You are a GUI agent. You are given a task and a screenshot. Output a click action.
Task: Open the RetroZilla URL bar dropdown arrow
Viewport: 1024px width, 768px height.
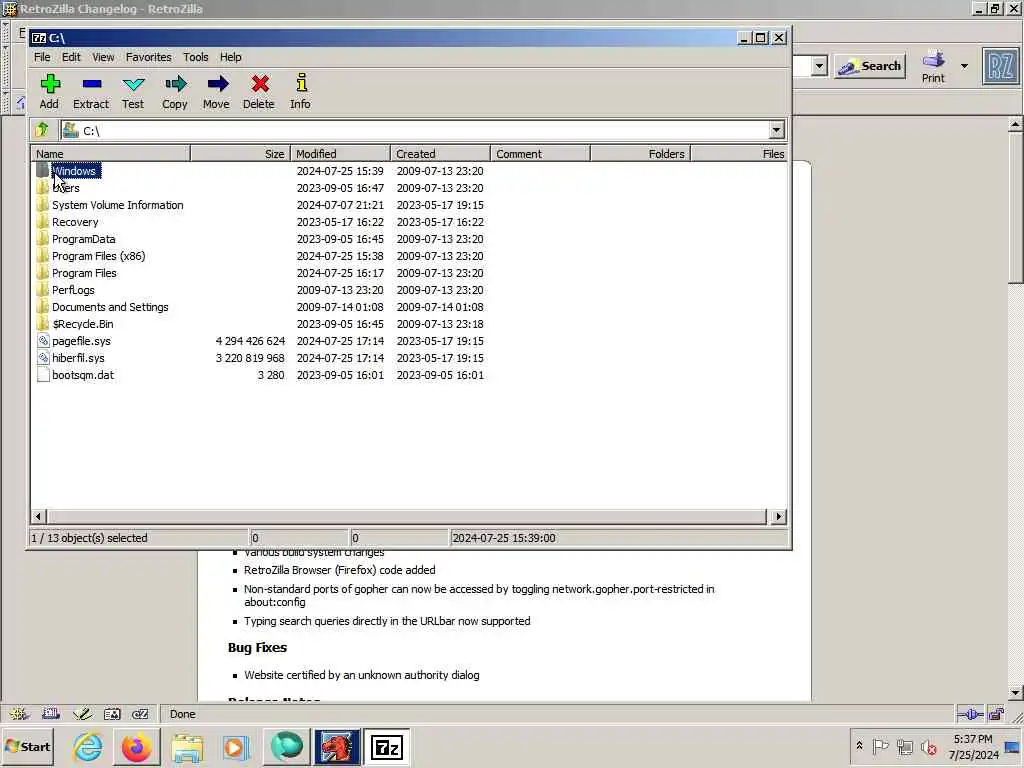[820, 66]
